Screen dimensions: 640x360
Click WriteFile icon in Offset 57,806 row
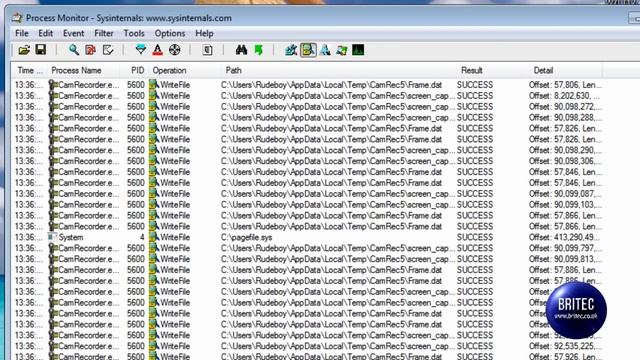coord(154,84)
